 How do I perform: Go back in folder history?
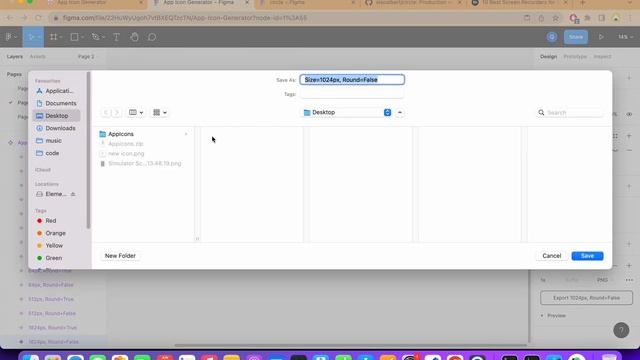tap(106, 112)
